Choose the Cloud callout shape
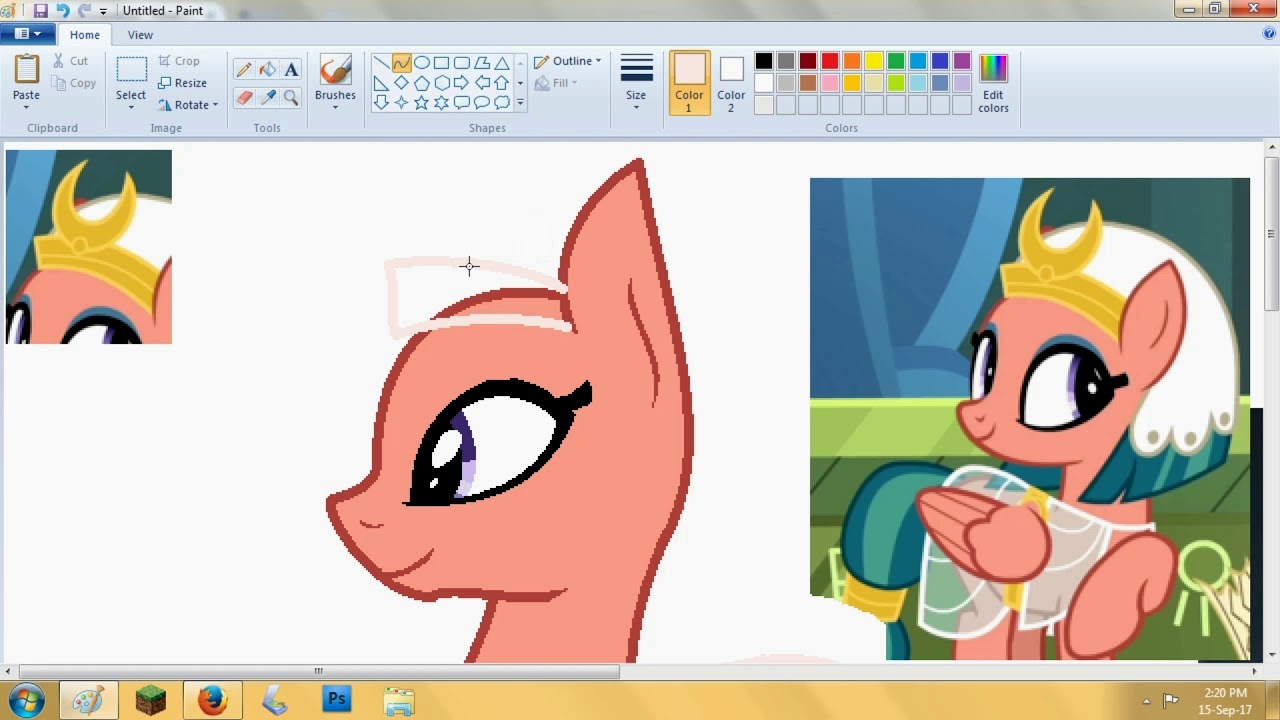This screenshot has height=720, width=1280. (x=501, y=102)
